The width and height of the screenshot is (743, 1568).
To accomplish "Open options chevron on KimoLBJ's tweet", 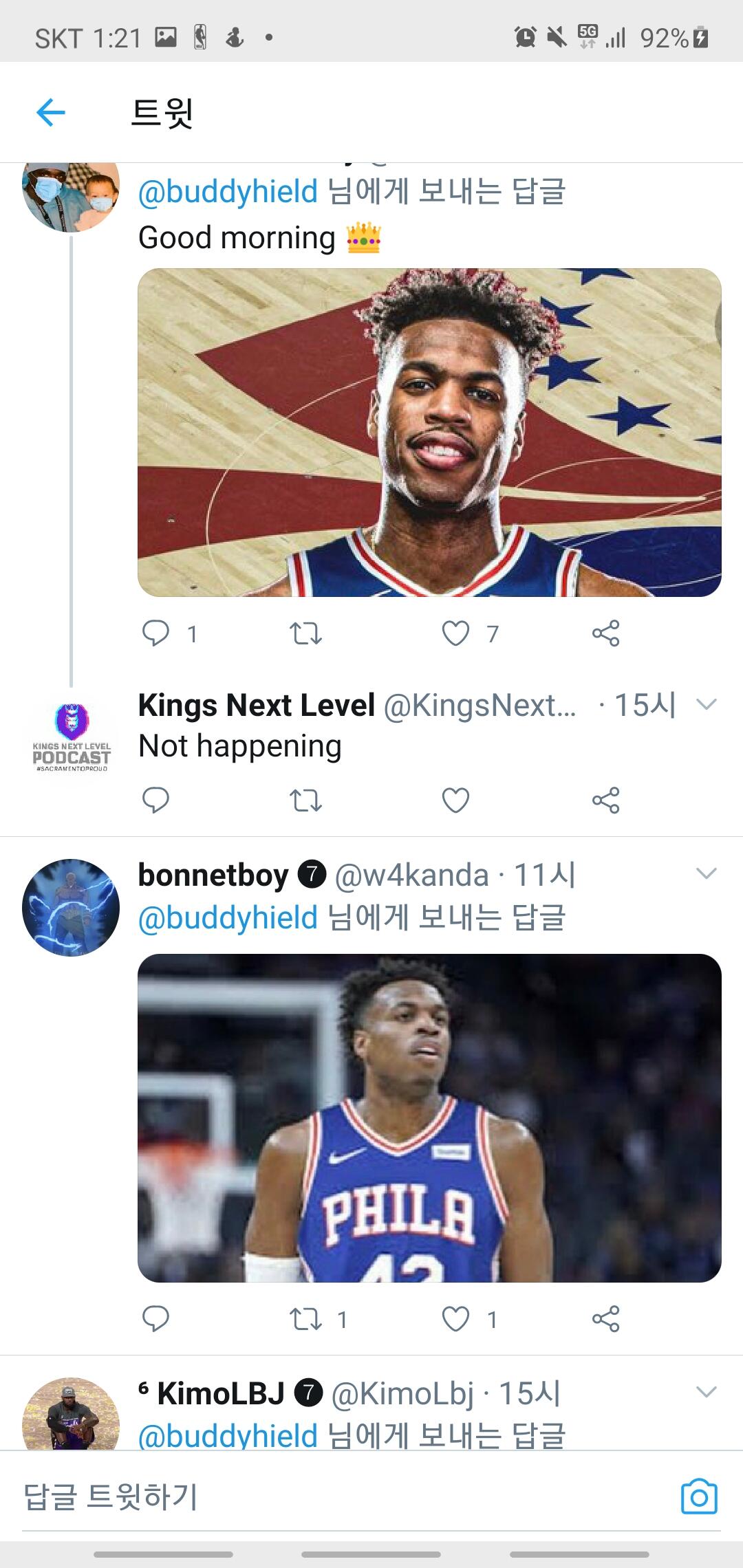I will pyautogui.click(x=707, y=1393).
